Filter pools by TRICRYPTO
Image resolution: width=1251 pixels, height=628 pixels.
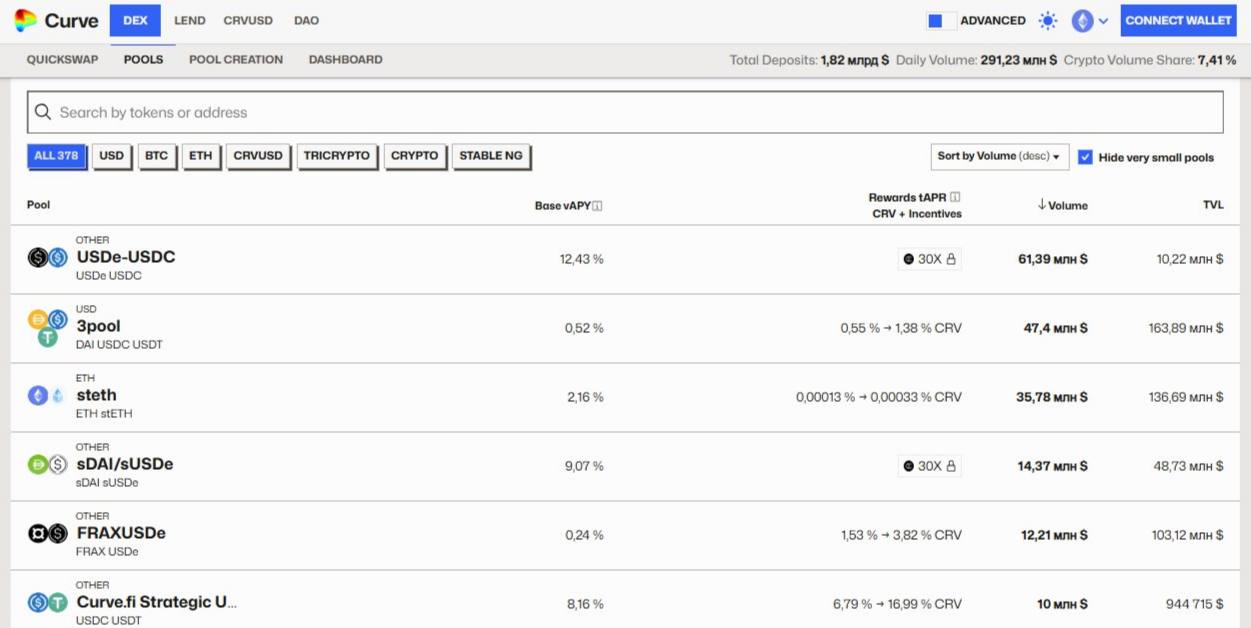click(x=337, y=156)
